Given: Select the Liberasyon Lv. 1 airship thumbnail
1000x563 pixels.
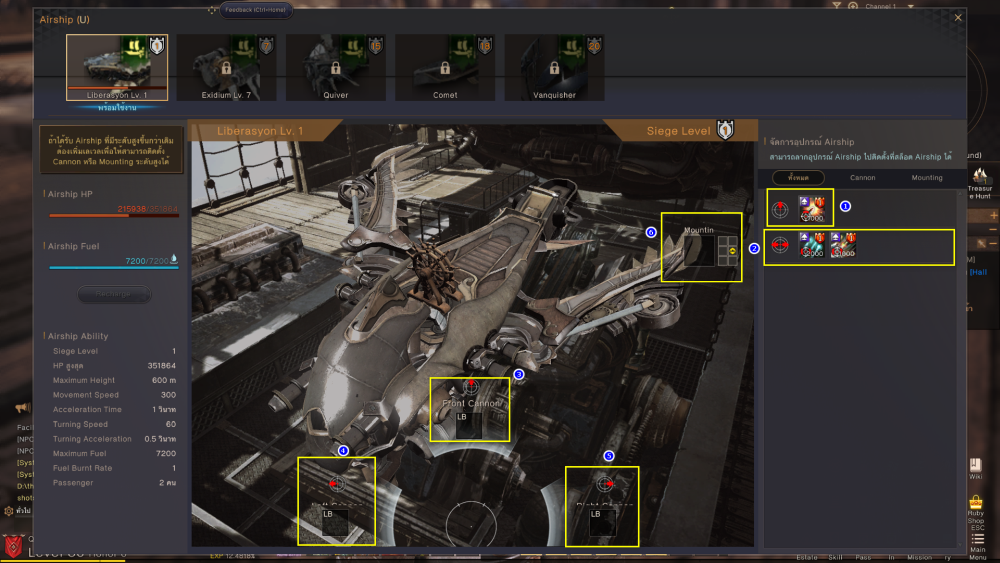Looking at the screenshot, I should 117,68.
